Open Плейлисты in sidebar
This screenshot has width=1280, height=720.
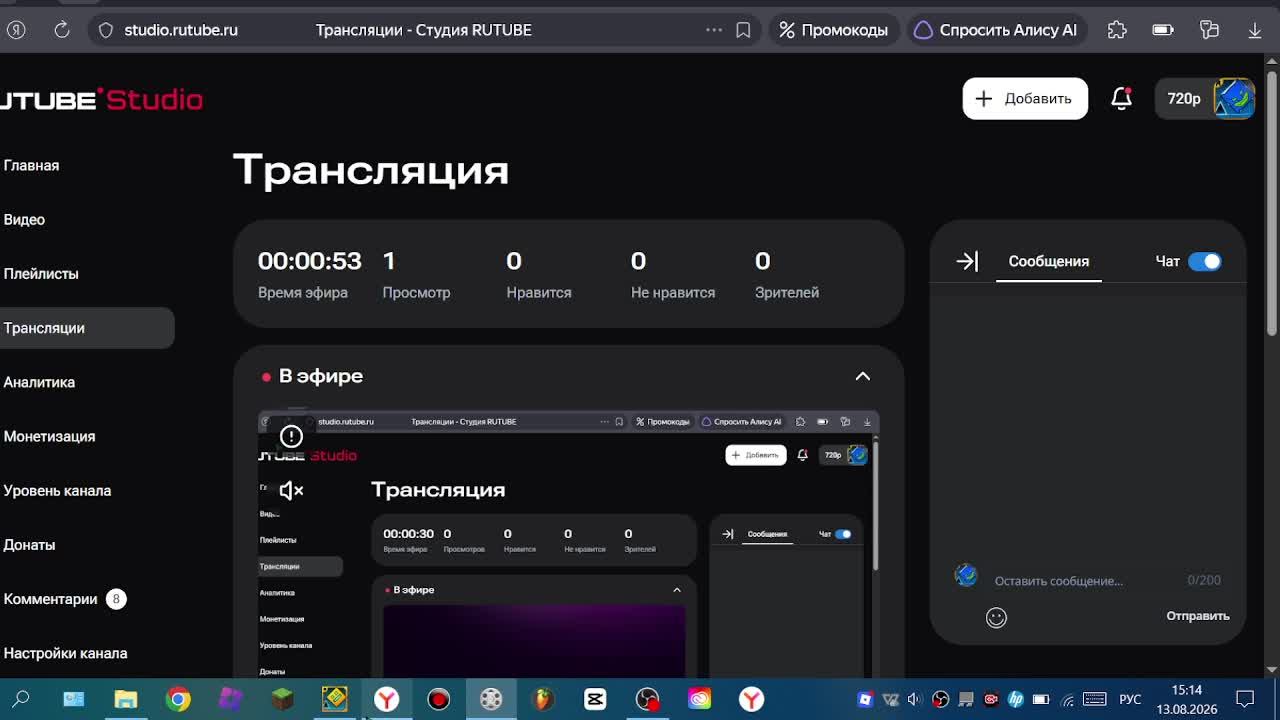(x=41, y=273)
